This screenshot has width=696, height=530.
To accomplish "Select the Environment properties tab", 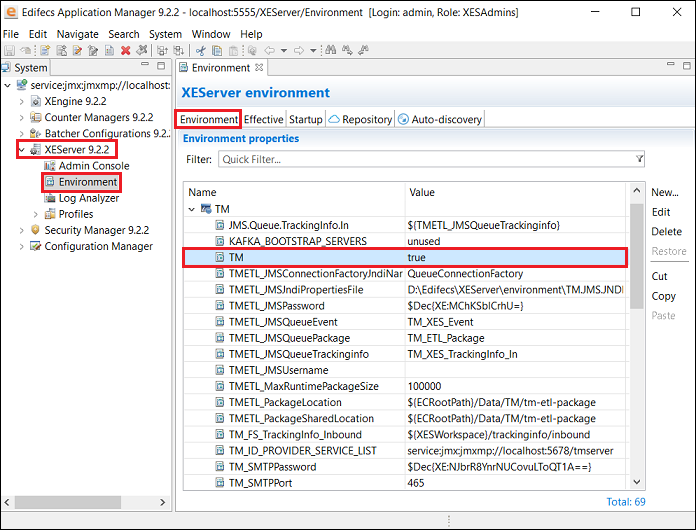I will point(209,119).
